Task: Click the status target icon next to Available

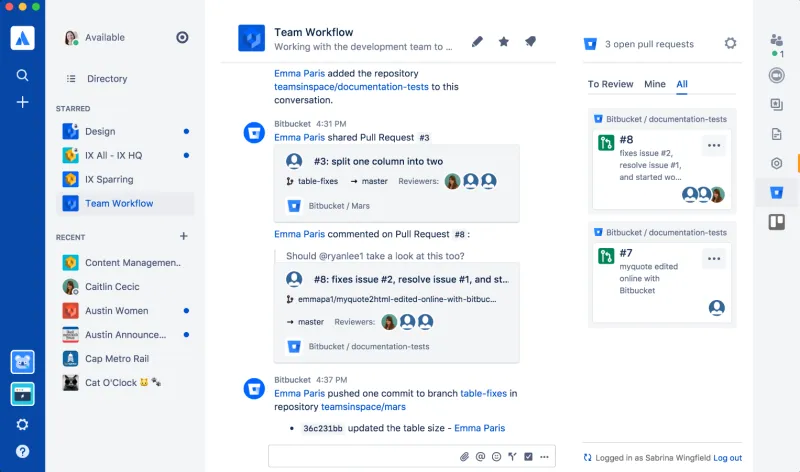Action: [x=182, y=37]
